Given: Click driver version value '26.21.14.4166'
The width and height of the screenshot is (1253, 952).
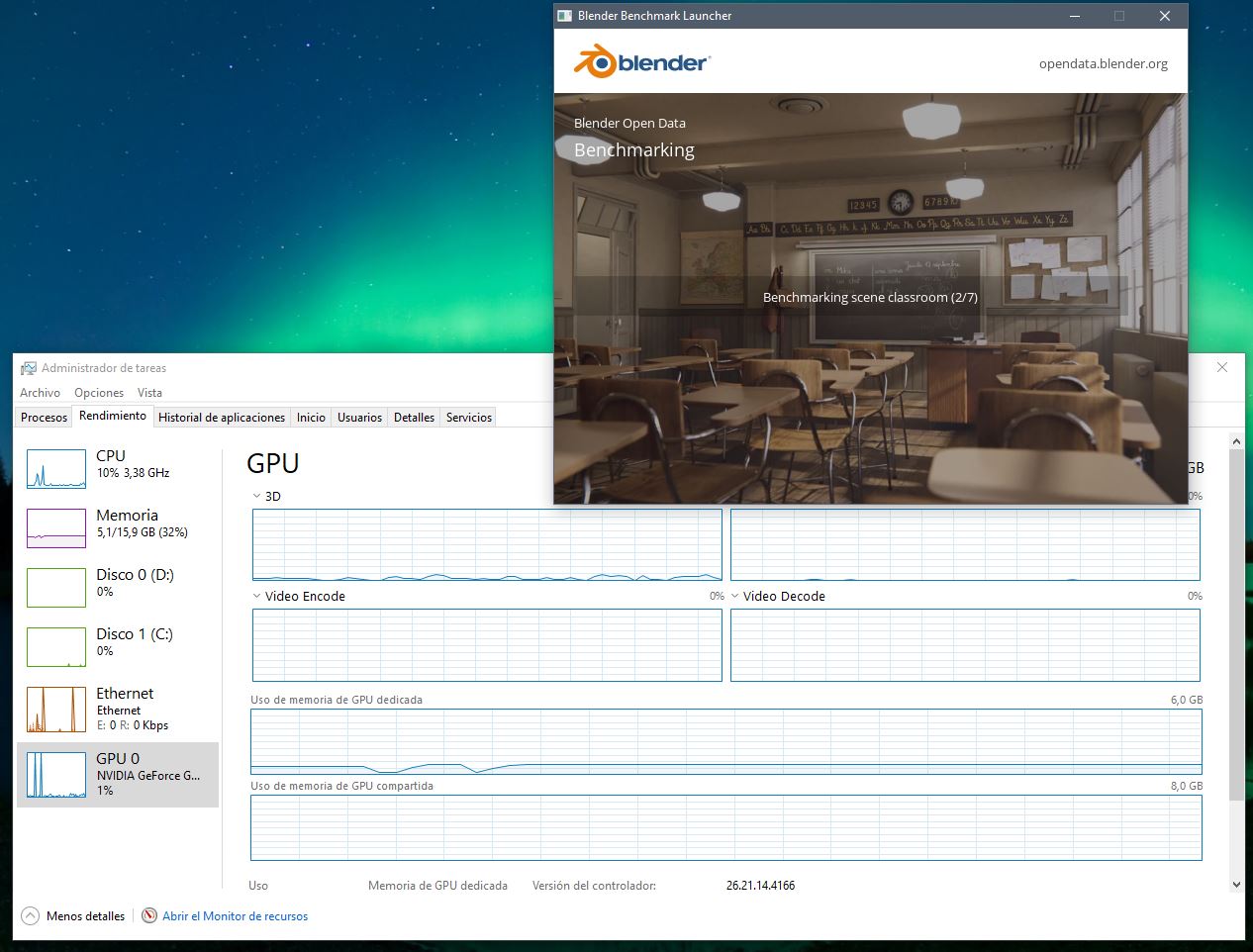Looking at the screenshot, I should [760, 886].
